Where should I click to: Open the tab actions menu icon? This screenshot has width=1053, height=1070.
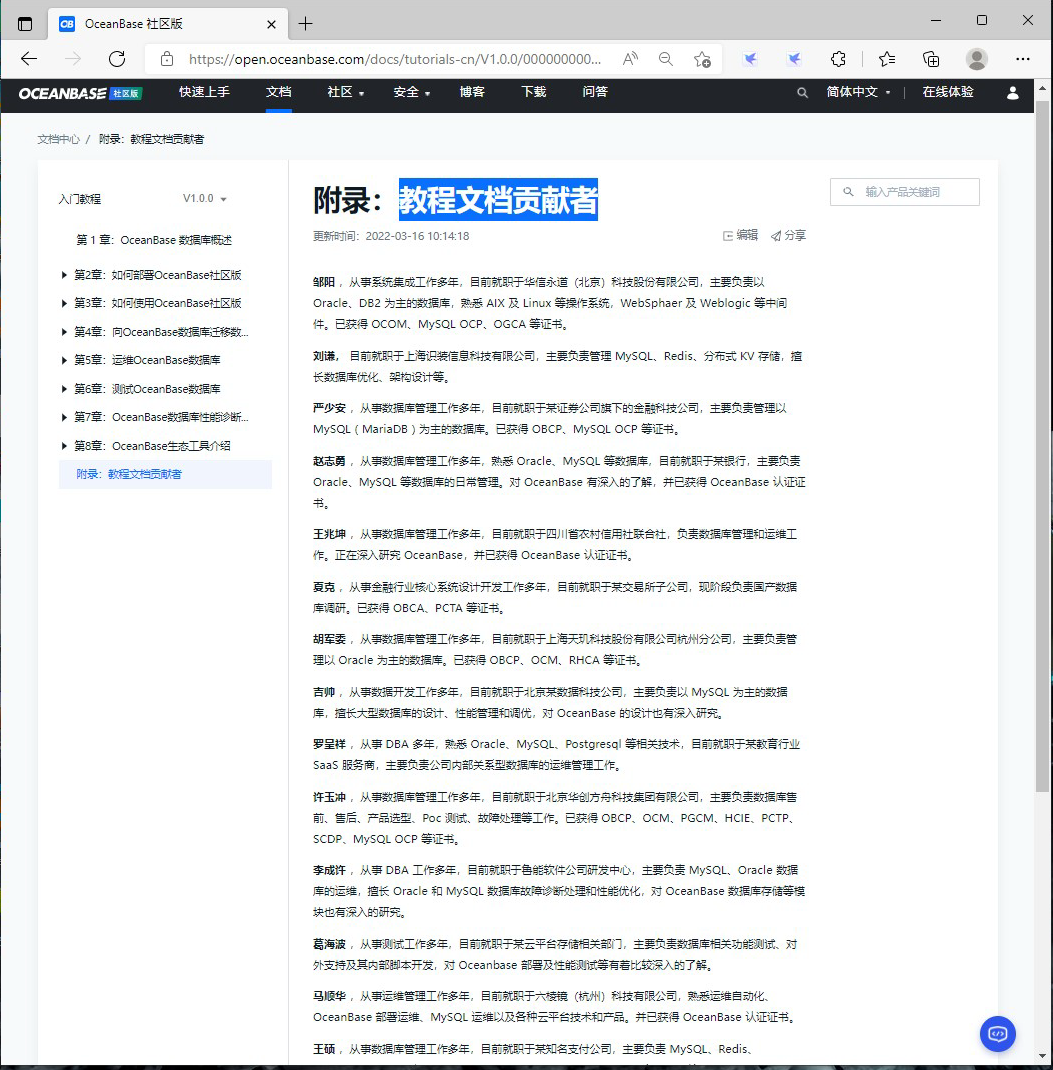point(25,24)
